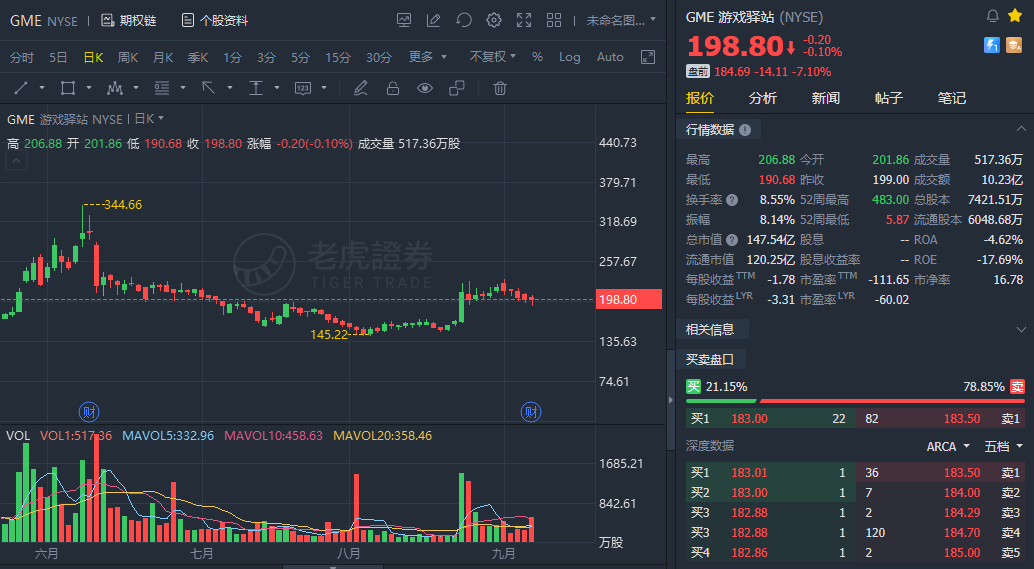Screen dimensions: 1034x569
Task: Select the arrow annotation tool
Action: pyautogui.click(x=208, y=88)
